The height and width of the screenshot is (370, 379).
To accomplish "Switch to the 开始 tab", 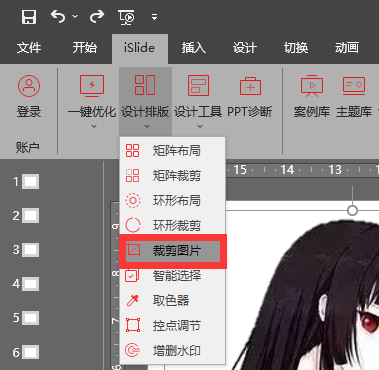I will (x=85, y=48).
